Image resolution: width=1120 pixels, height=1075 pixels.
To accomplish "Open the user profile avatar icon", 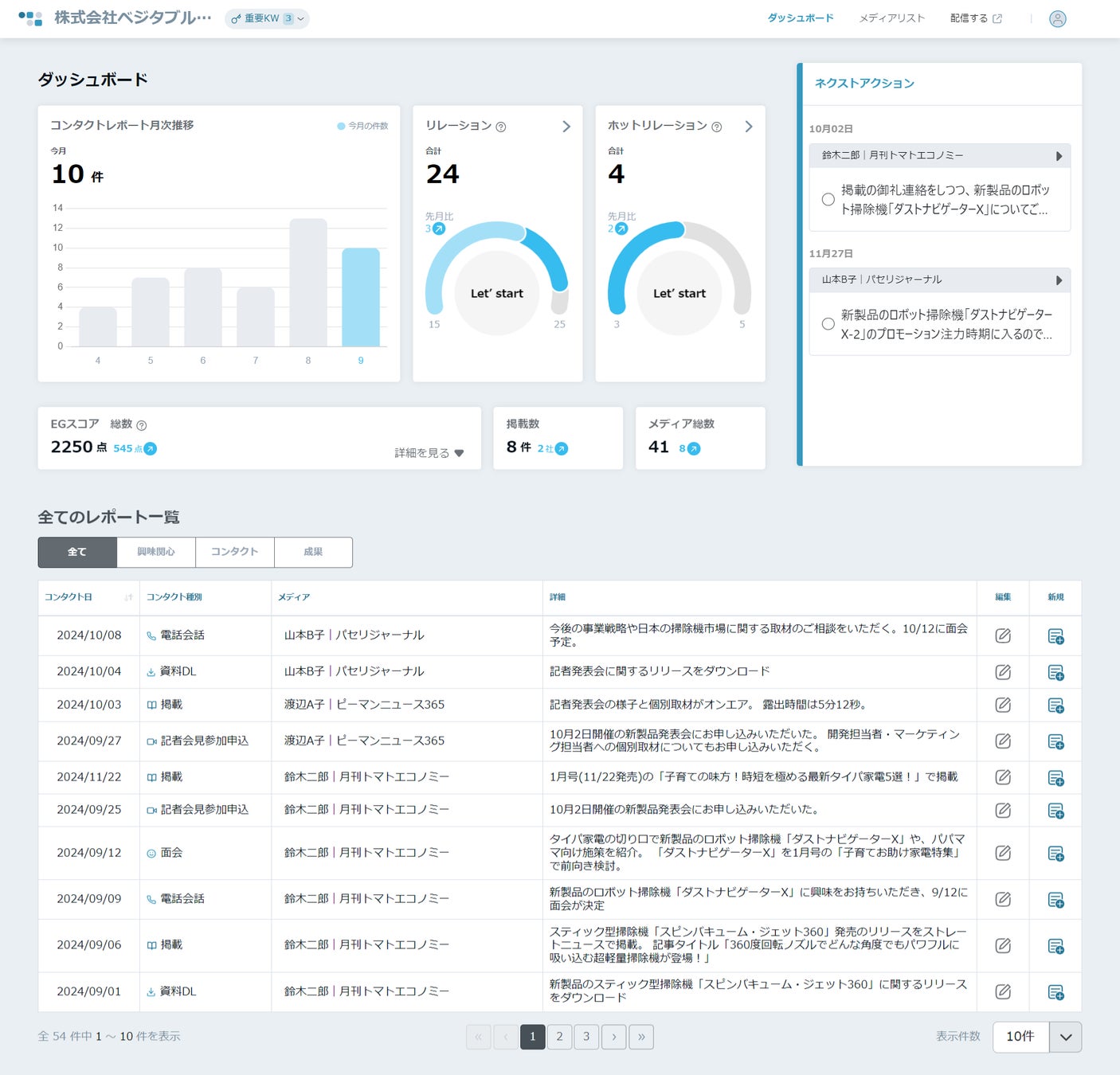I will coord(1057,18).
